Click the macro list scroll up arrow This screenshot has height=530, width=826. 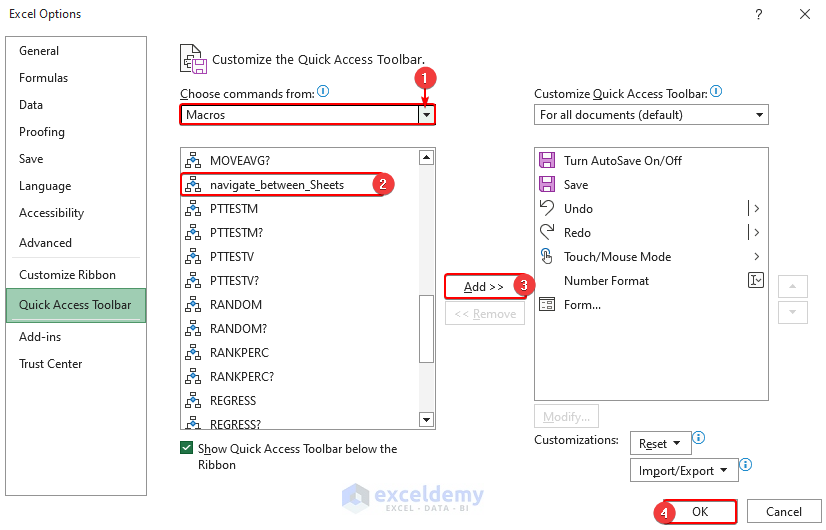[x=426, y=158]
